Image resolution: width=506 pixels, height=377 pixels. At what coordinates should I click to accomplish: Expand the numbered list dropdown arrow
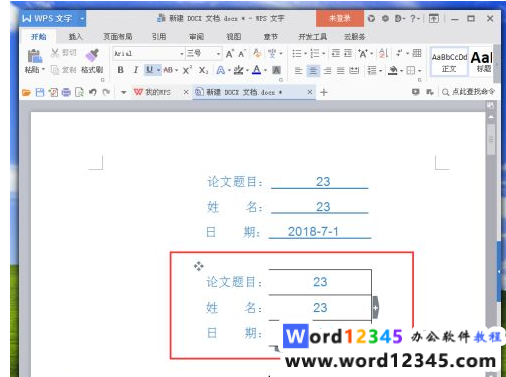[323, 54]
